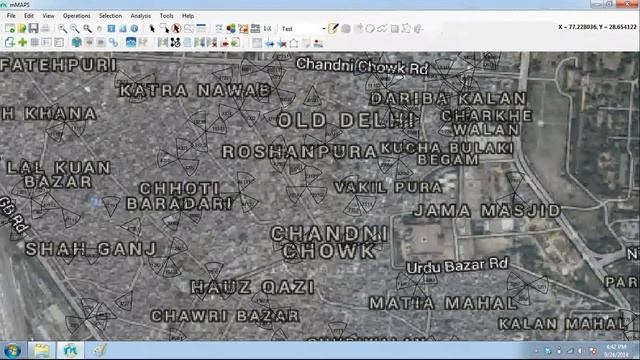The height and width of the screenshot is (360, 640).
Task: Click the red circled cursor tool
Action: click(176, 29)
